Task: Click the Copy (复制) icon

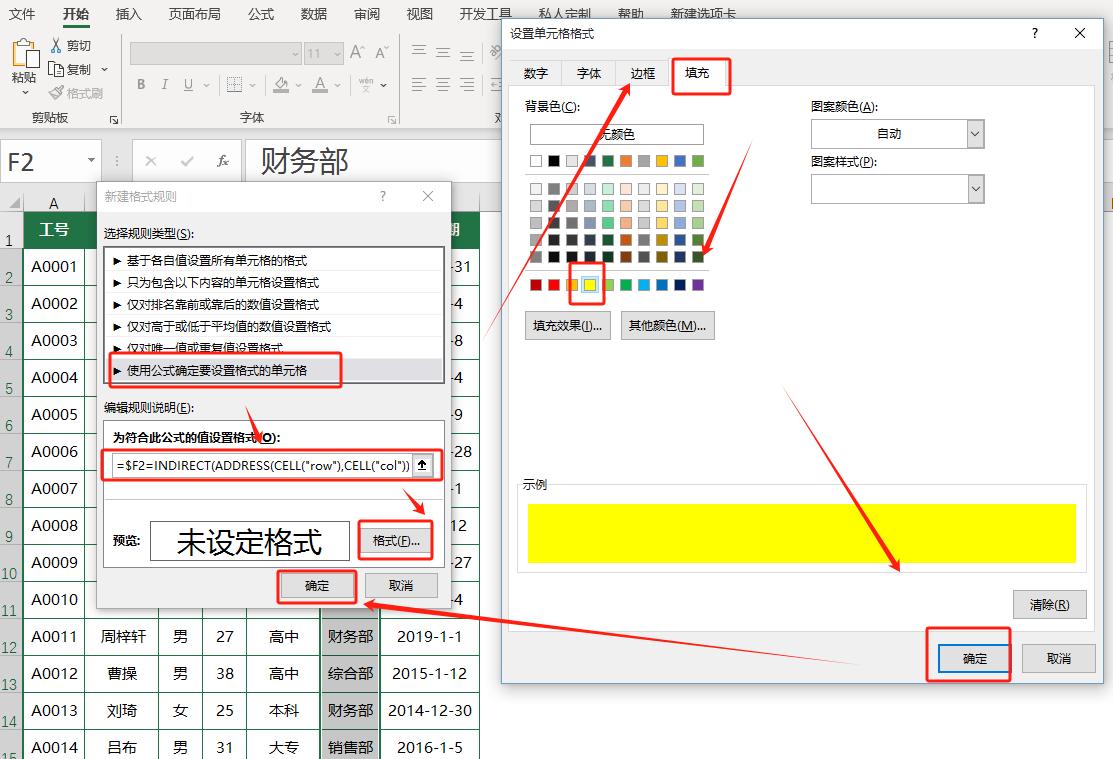Action: (x=56, y=69)
